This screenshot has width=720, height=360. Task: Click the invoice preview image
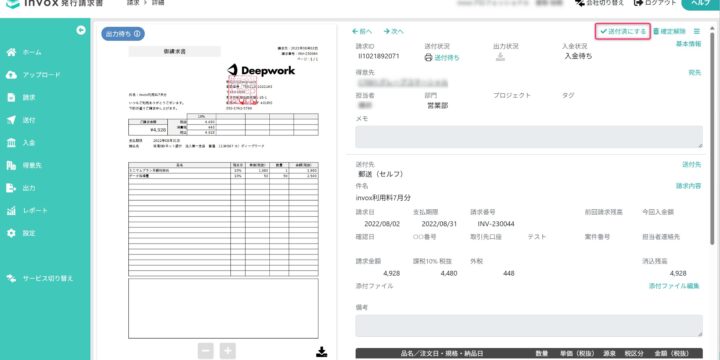[x=223, y=192]
